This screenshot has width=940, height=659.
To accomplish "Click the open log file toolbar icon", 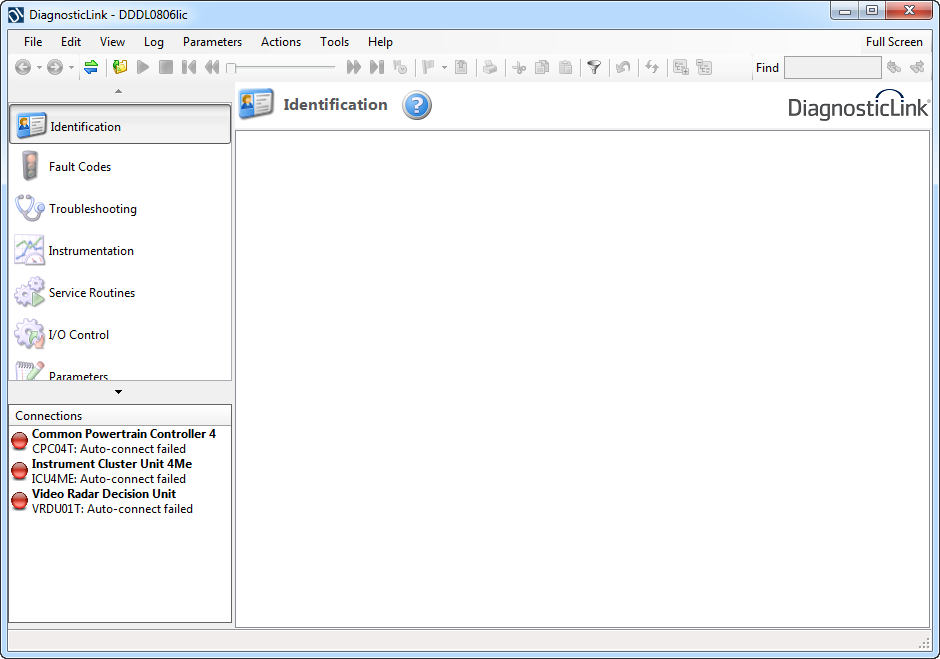I will [120, 67].
